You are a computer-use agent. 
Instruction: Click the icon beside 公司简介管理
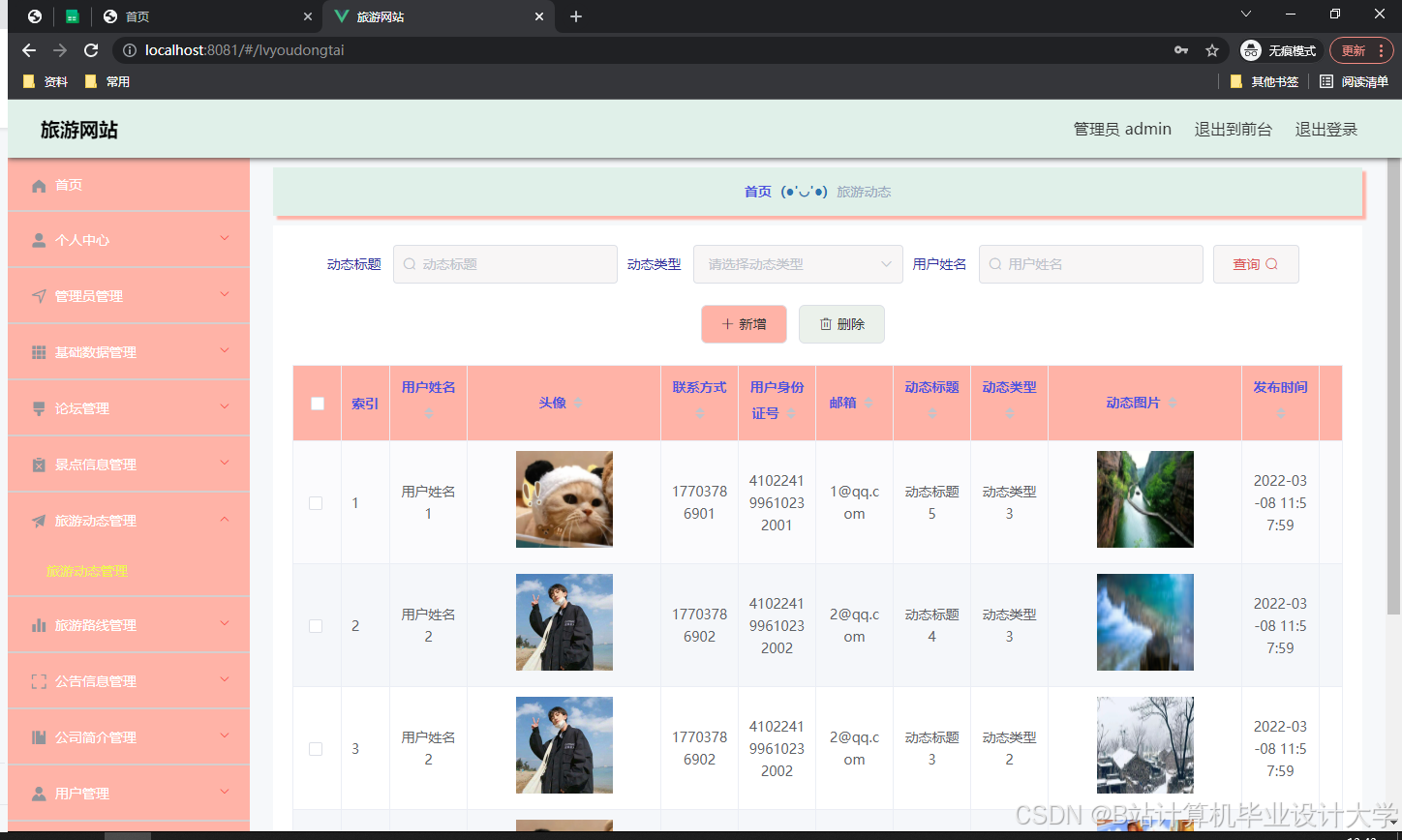point(39,737)
